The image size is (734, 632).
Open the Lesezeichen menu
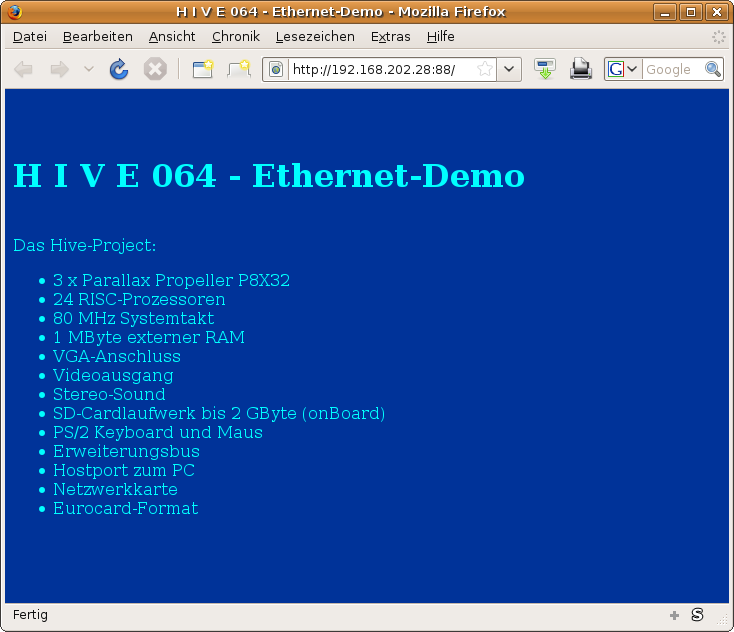pyautogui.click(x=315, y=36)
